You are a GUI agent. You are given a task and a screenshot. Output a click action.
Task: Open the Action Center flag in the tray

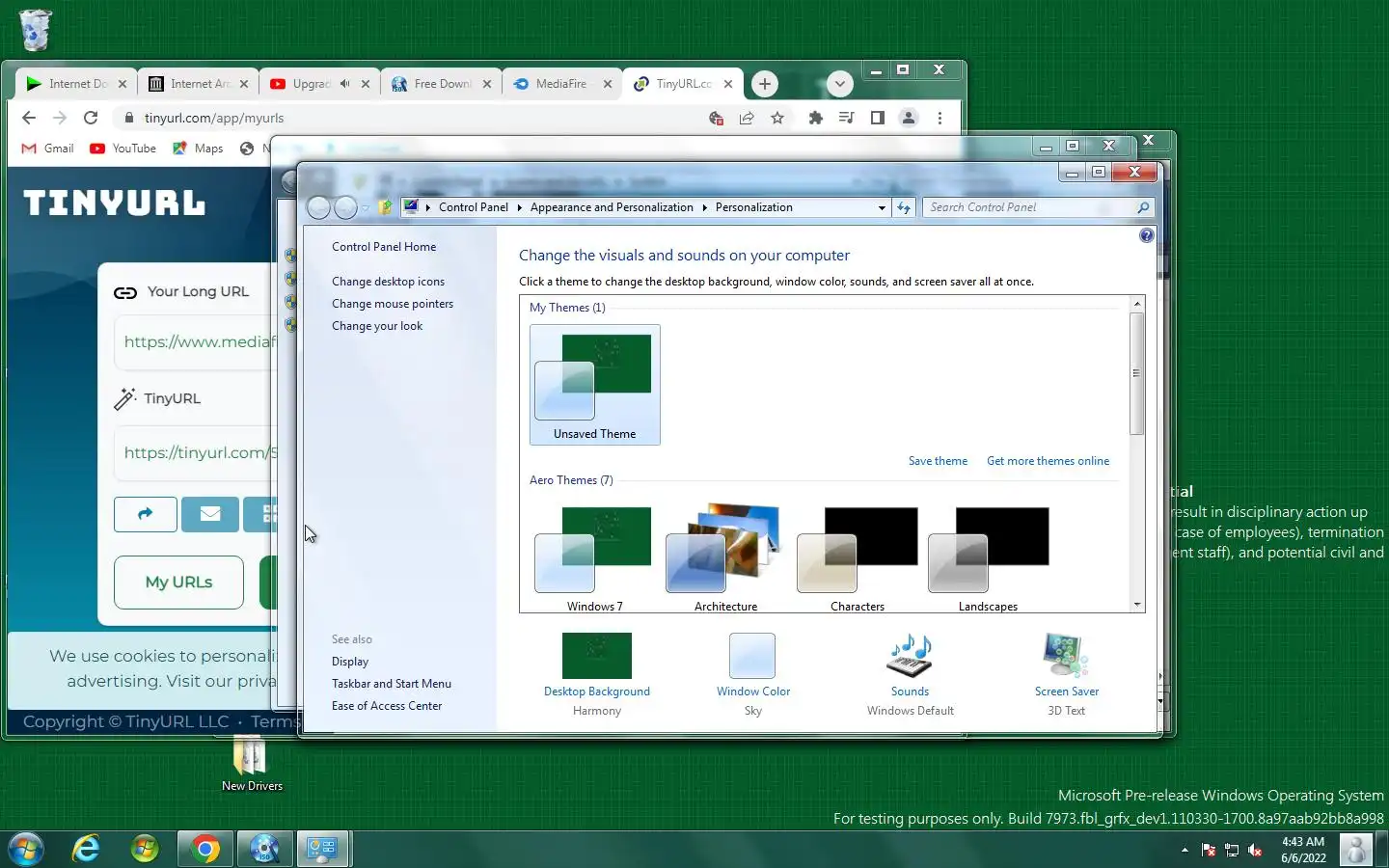1209,850
